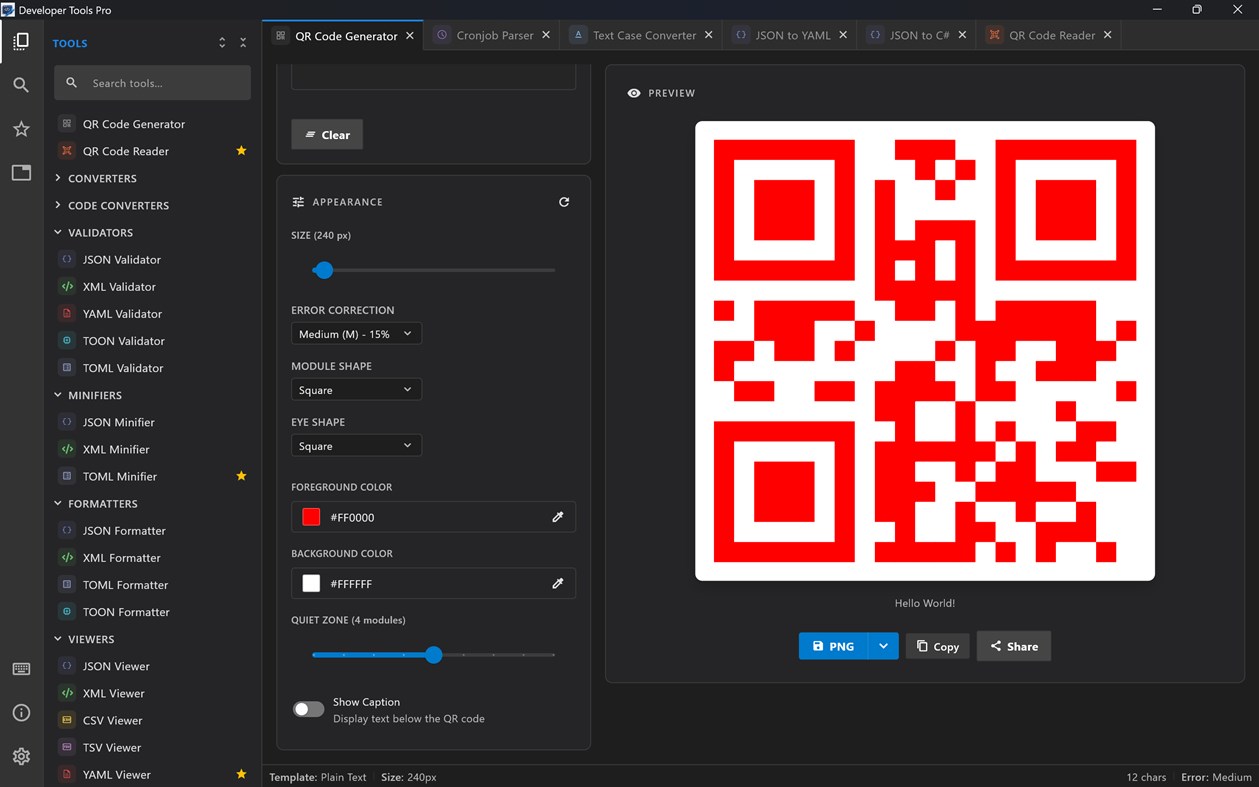Open the tools explorer icon in activity bar
Screen dimensions: 1259x787
click(21, 42)
